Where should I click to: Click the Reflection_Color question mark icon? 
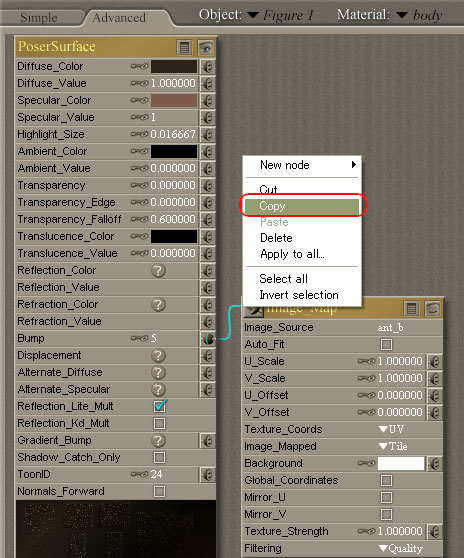coord(158,271)
